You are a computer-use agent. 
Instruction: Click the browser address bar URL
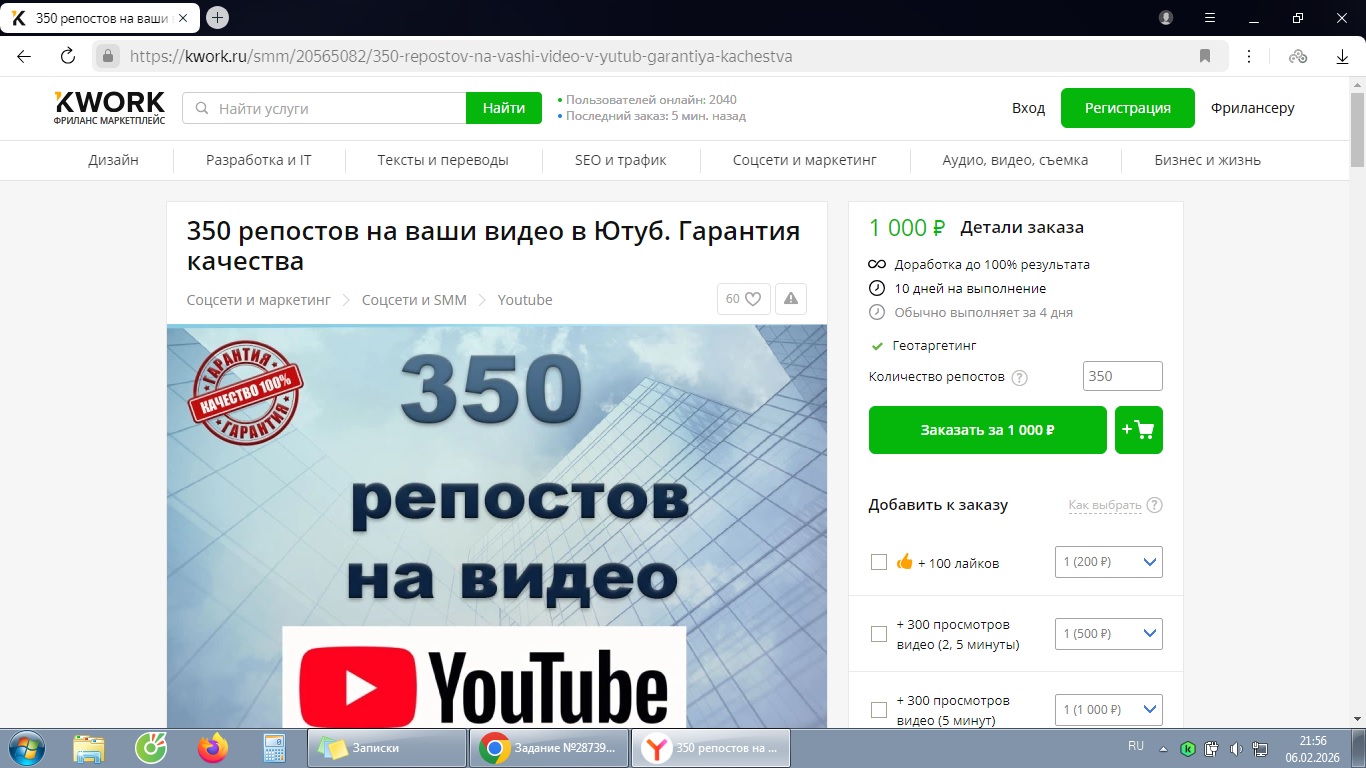(x=461, y=57)
